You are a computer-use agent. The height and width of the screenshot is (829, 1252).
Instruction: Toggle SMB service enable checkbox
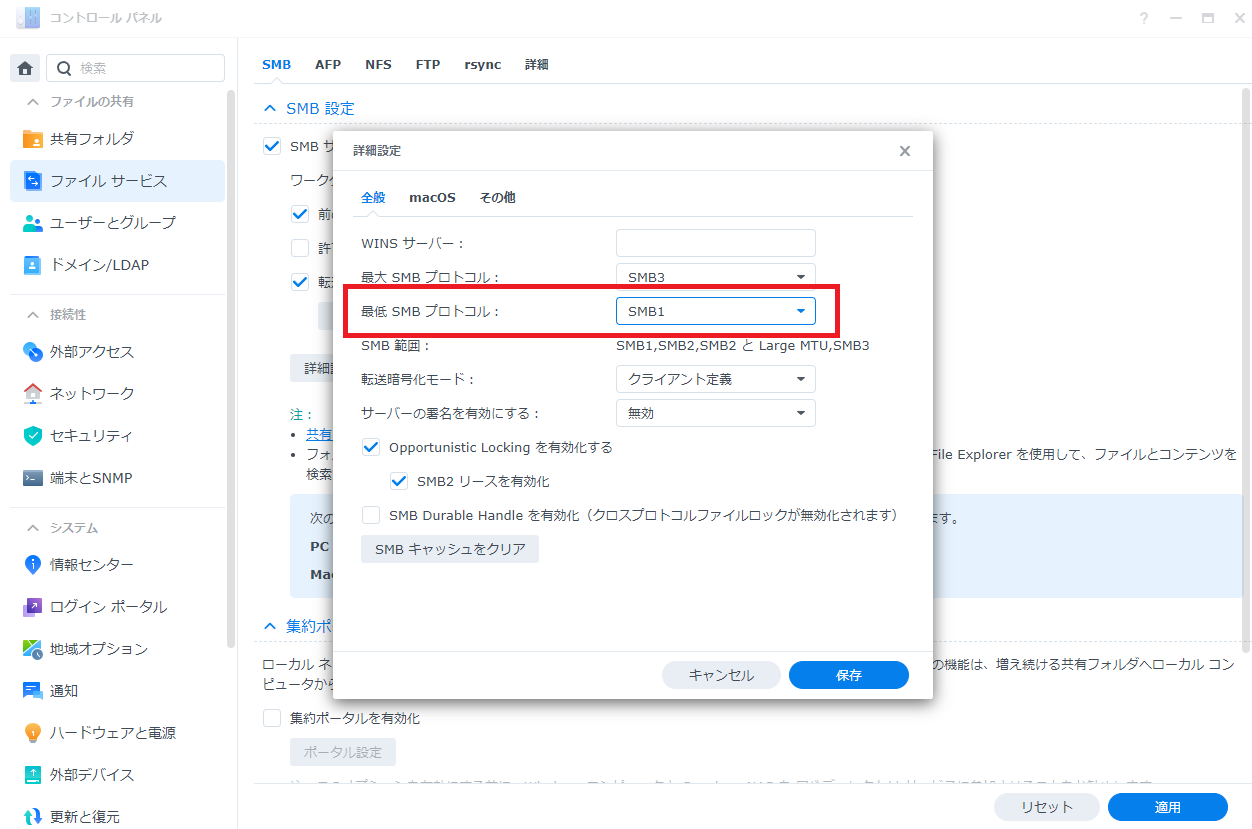coord(272,146)
